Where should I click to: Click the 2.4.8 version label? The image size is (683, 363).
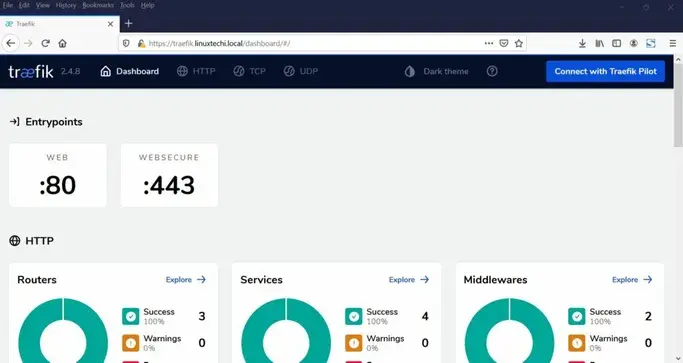tap(70, 71)
